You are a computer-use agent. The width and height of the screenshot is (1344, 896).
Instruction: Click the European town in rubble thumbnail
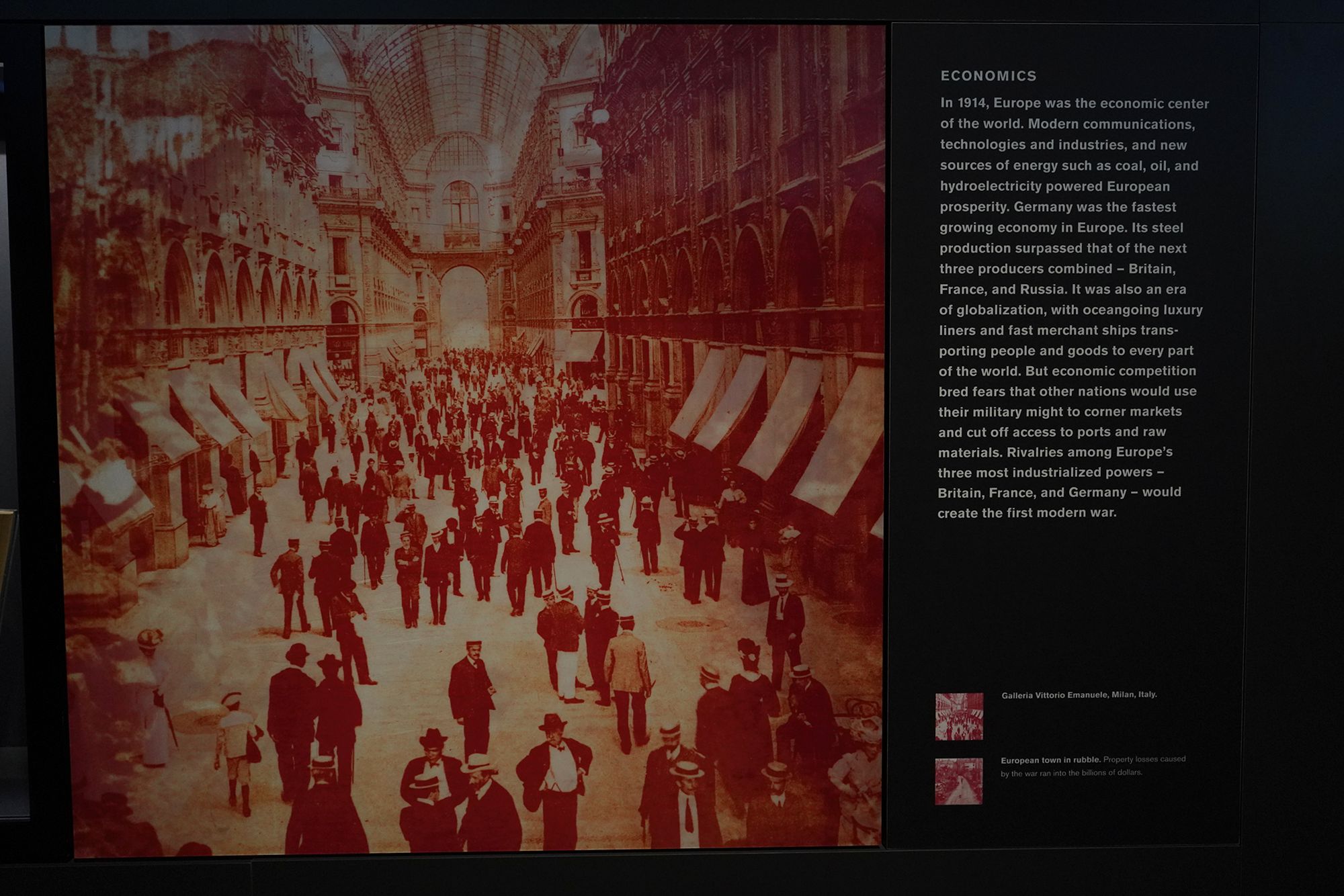(958, 781)
